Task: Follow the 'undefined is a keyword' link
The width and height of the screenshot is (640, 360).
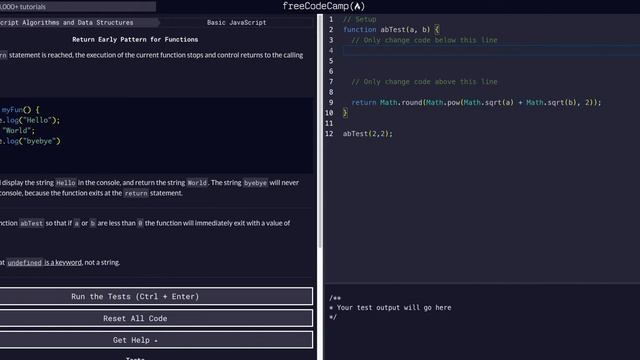Action: point(44,262)
